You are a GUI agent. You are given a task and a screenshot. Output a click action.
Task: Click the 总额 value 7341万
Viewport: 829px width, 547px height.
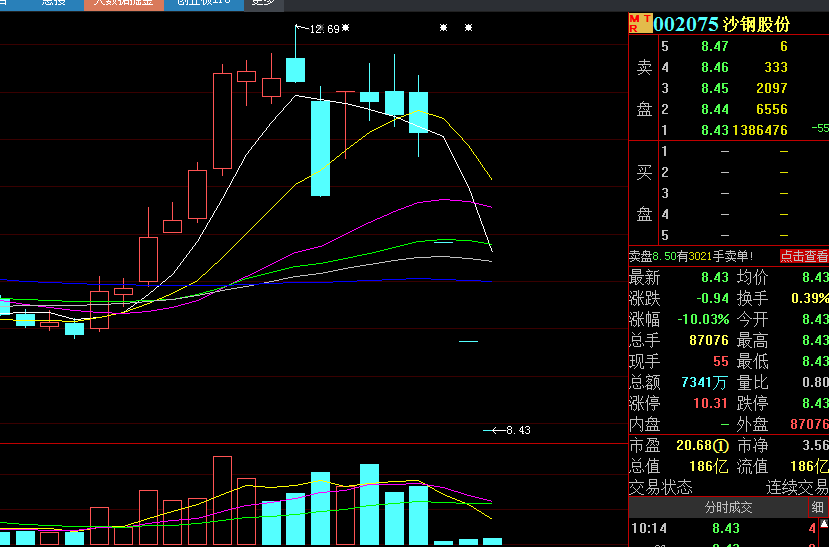pyautogui.click(x=704, y=382)
